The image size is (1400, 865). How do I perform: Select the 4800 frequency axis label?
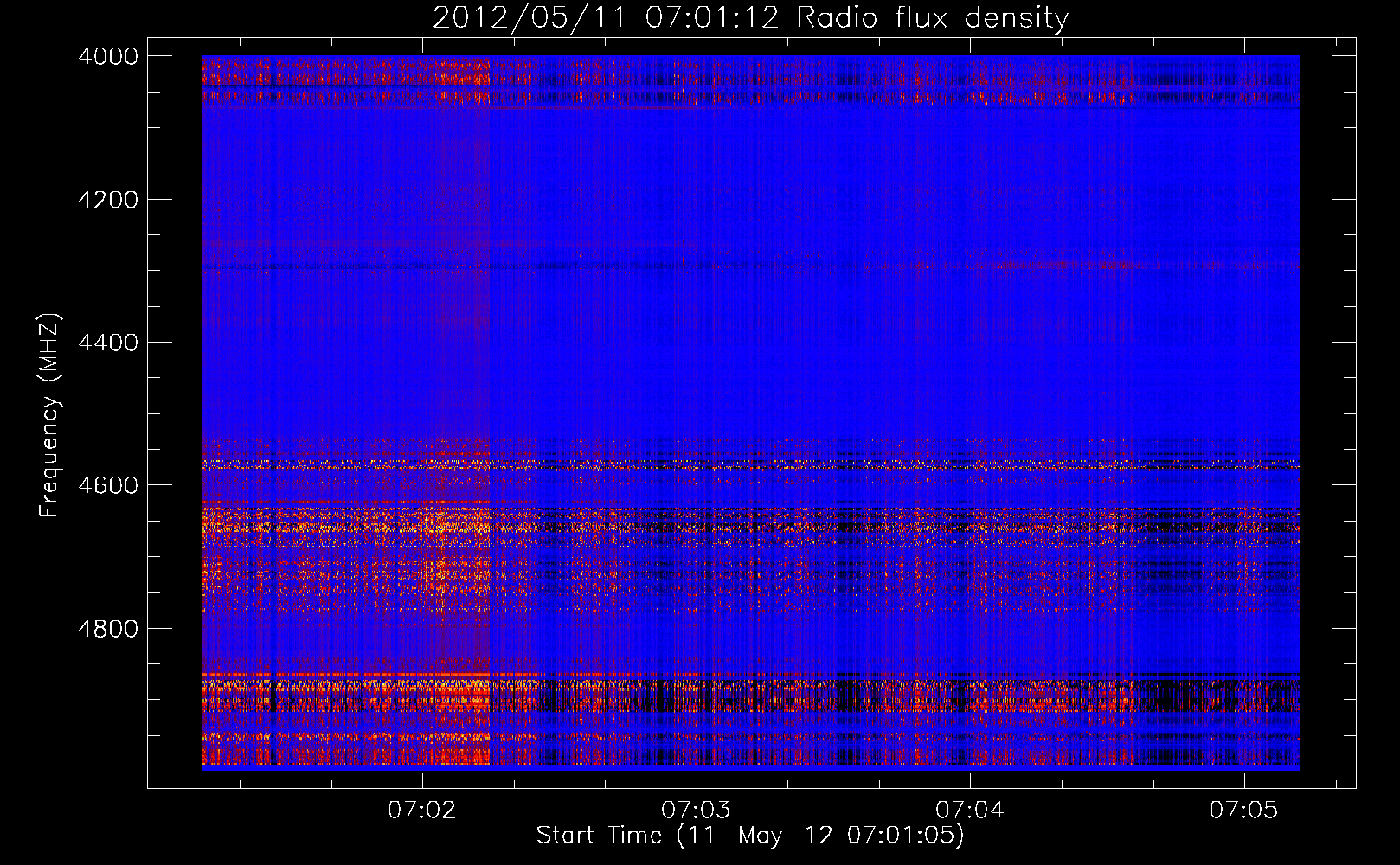click(x=108, y=629)
